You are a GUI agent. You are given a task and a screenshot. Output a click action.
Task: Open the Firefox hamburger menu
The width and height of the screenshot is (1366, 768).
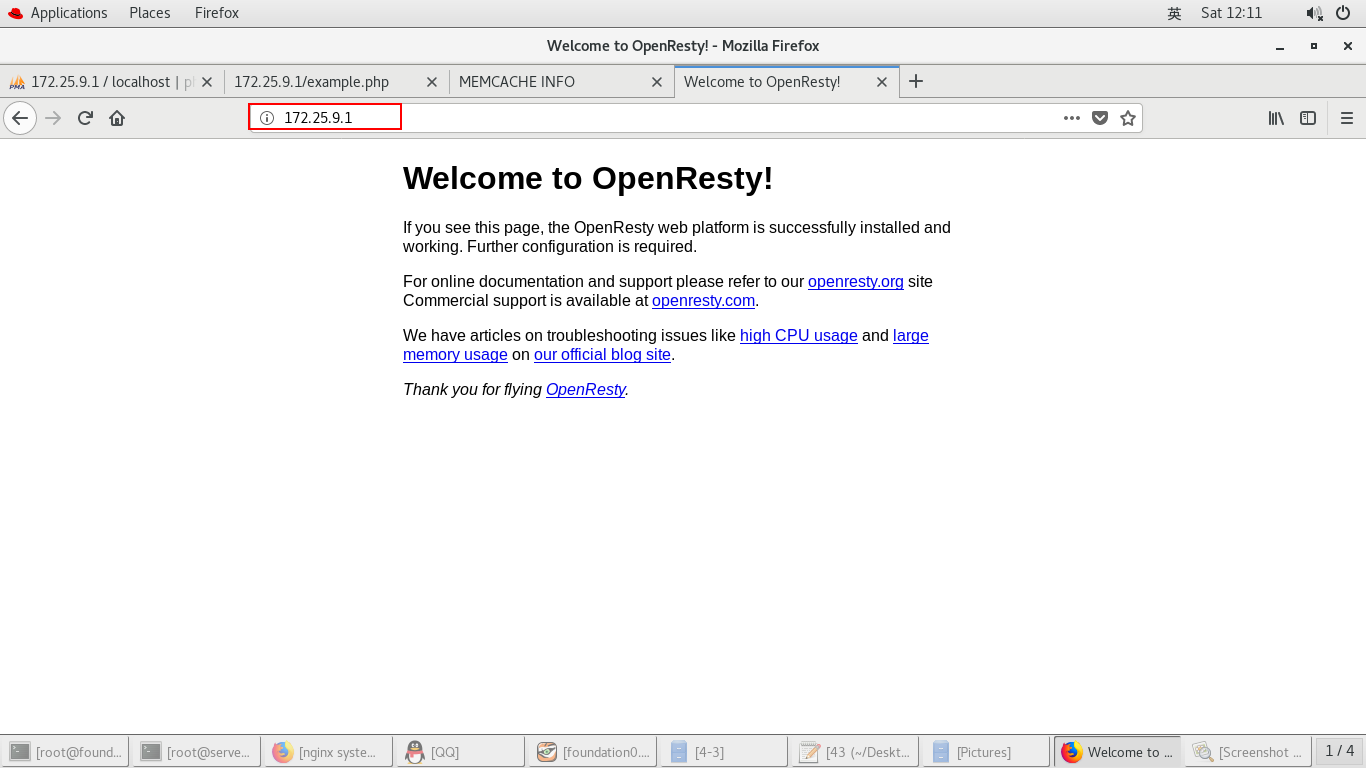1347,118
